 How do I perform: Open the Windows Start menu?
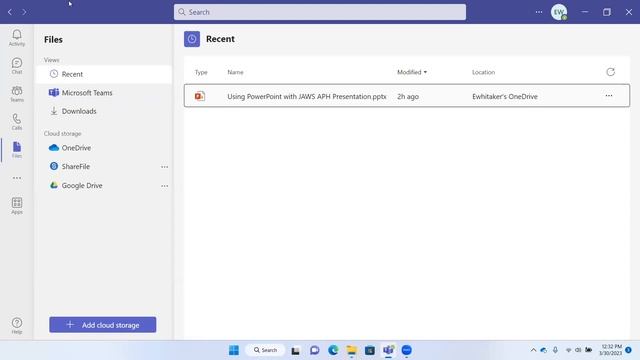tap(234, 350)
